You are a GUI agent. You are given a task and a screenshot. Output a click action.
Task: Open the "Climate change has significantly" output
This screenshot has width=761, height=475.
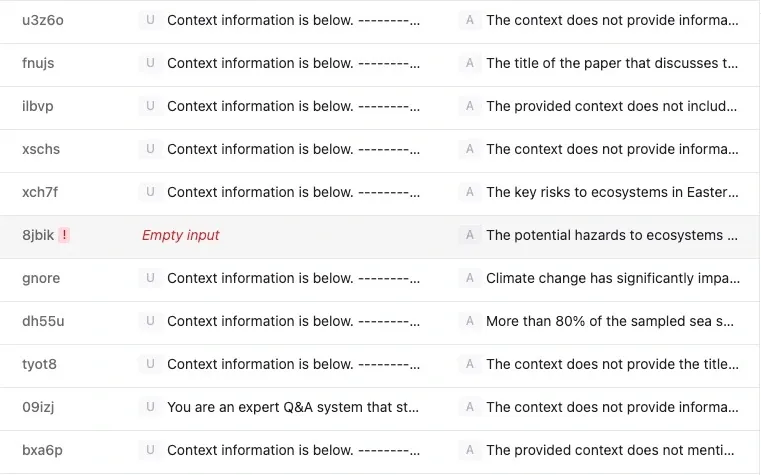coord(612,278)
